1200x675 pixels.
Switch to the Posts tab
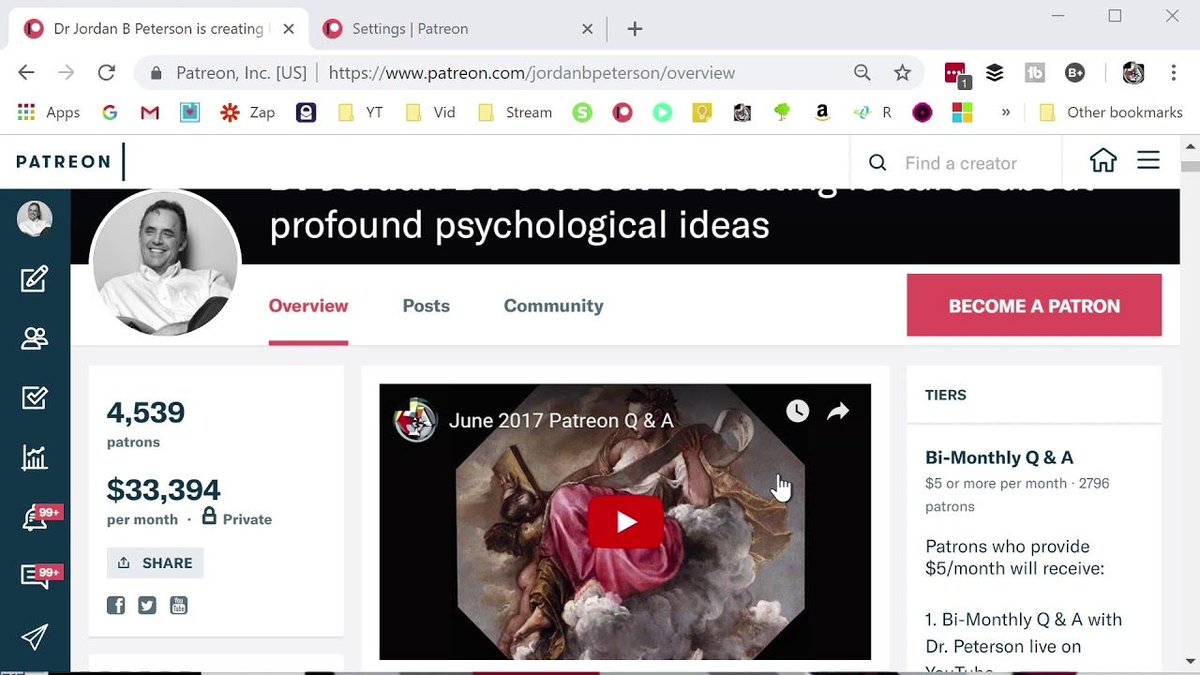426,306
